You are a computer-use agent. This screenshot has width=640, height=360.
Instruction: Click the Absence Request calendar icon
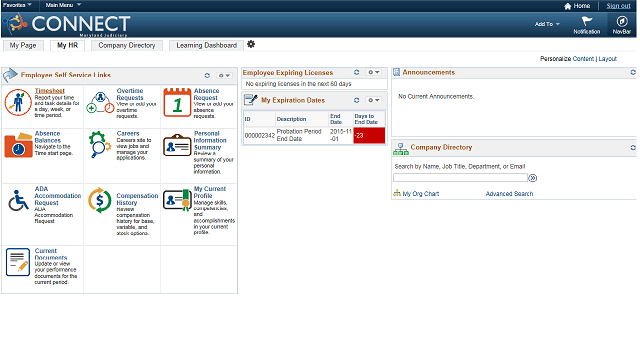tap(177, 102)
